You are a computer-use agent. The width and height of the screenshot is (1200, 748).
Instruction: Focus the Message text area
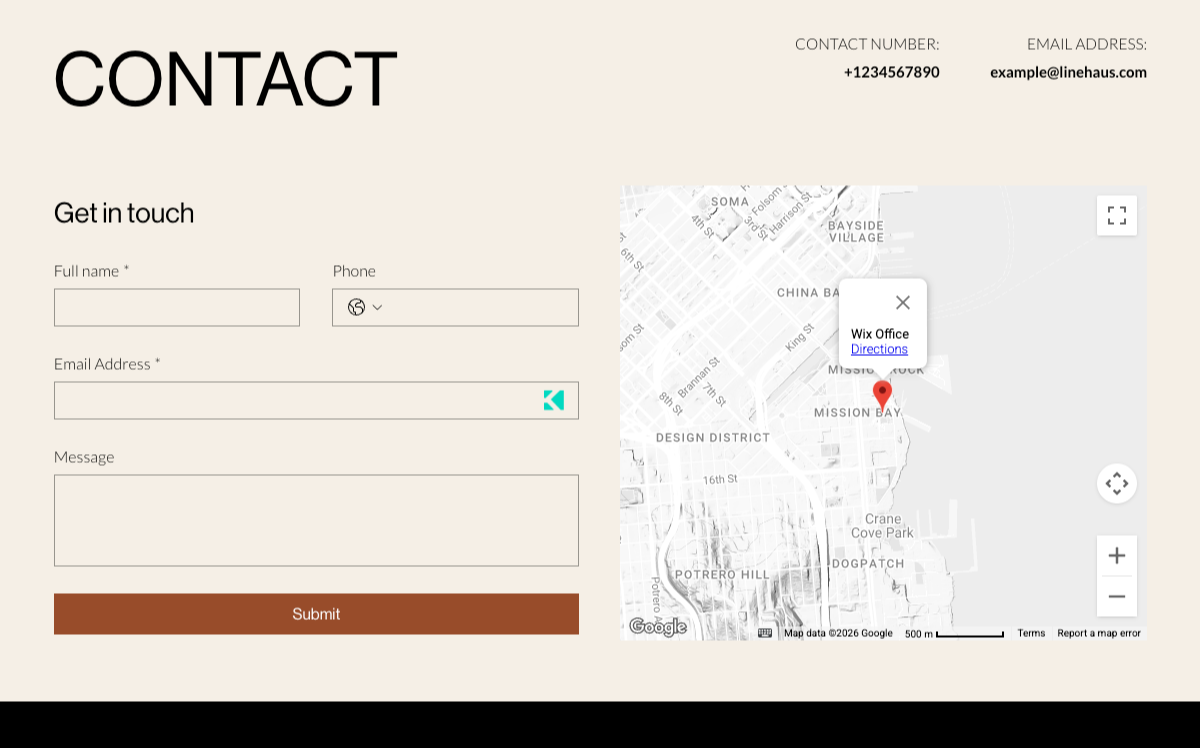pyautogui.click(x=316, y=520)
